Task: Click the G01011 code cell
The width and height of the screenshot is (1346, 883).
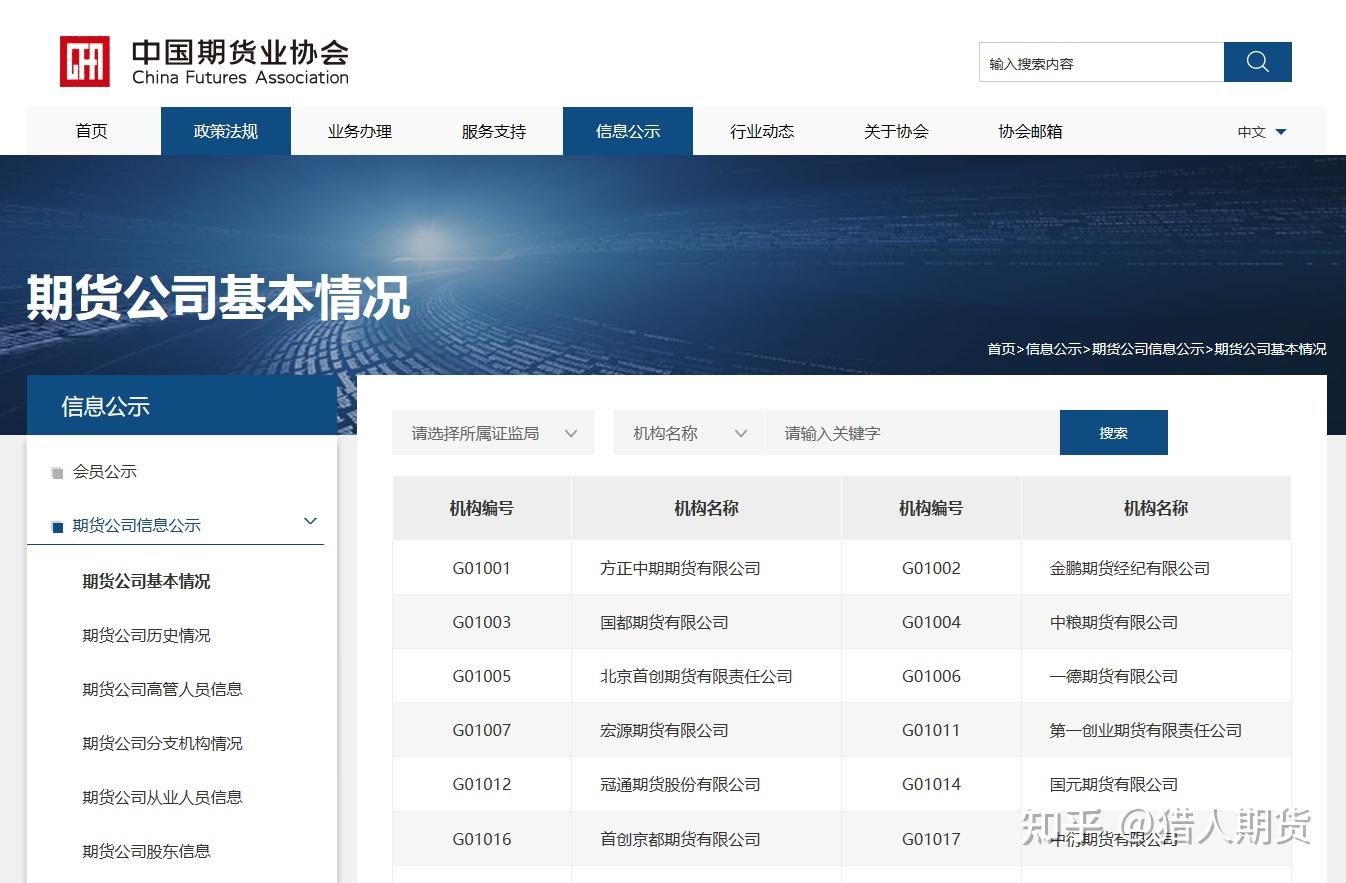Action: (931, 730)
